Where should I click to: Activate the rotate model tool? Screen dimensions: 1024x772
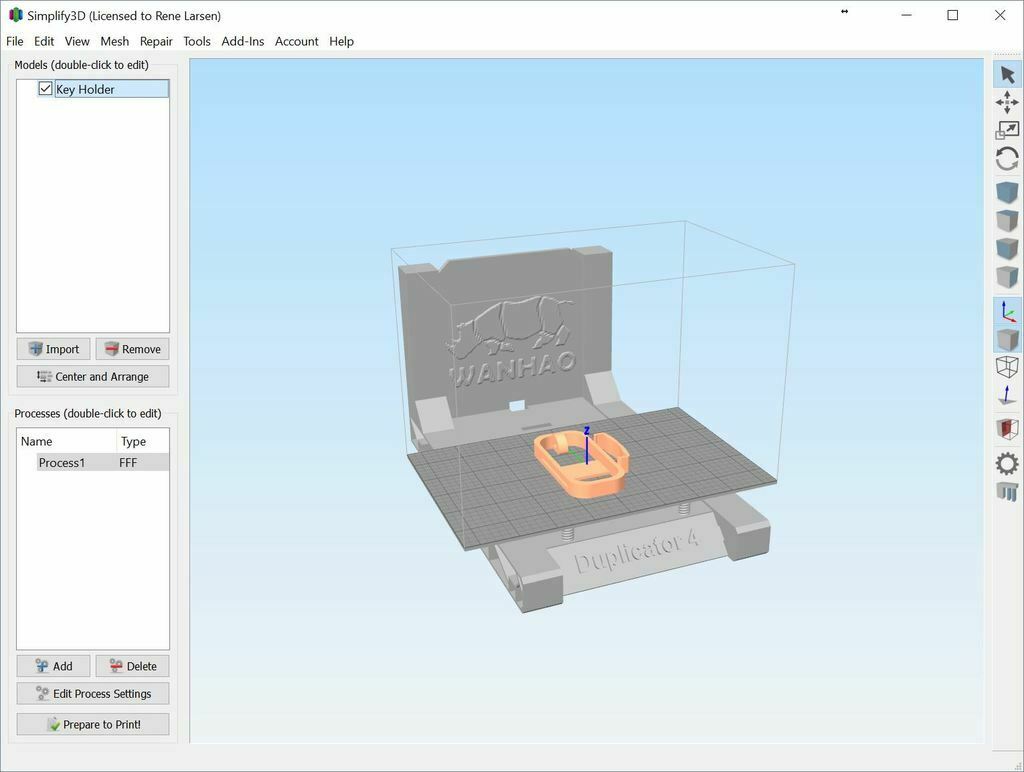[x=1007, y=158]
